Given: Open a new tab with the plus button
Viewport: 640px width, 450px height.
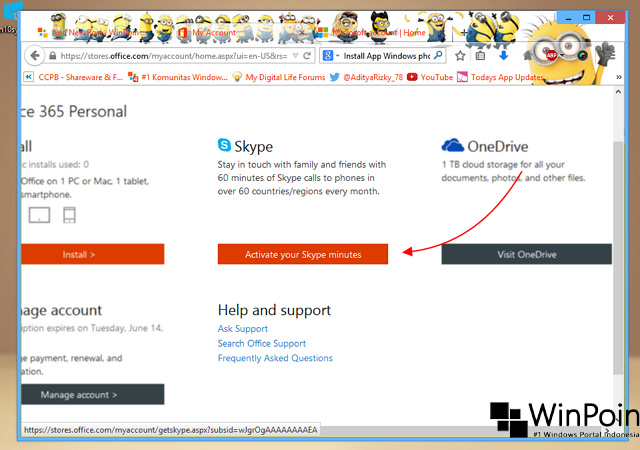Looking at the screenshot, I should click(464, 32).
